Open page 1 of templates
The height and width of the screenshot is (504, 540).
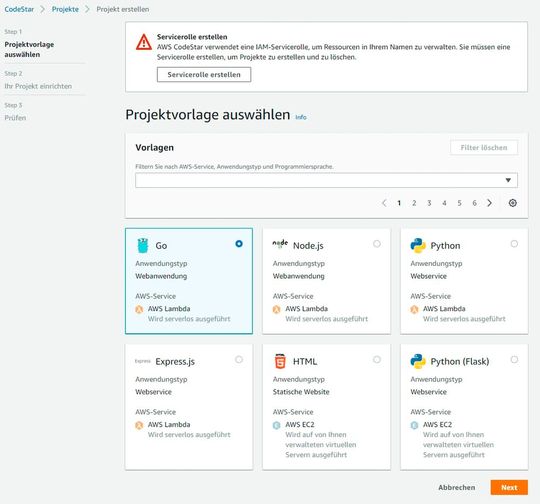399,203
